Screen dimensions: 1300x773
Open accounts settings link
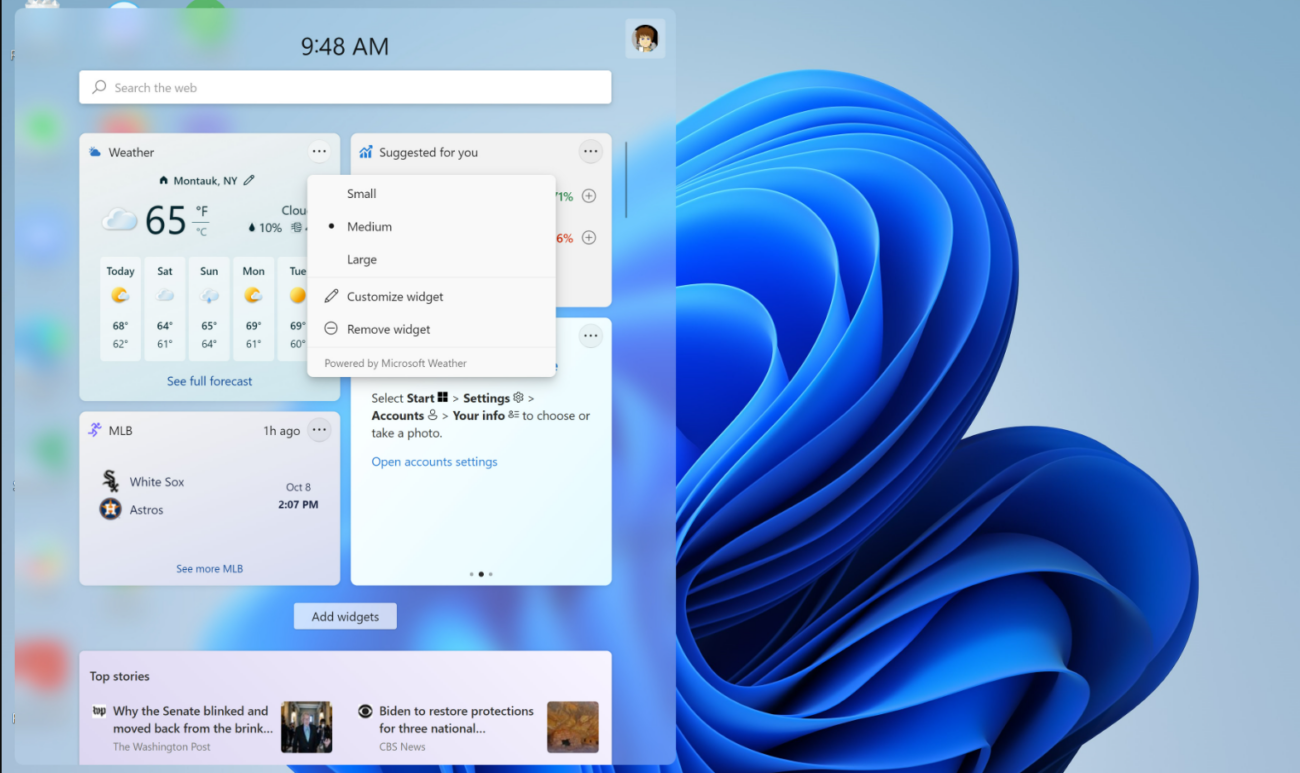pos(434,462)
